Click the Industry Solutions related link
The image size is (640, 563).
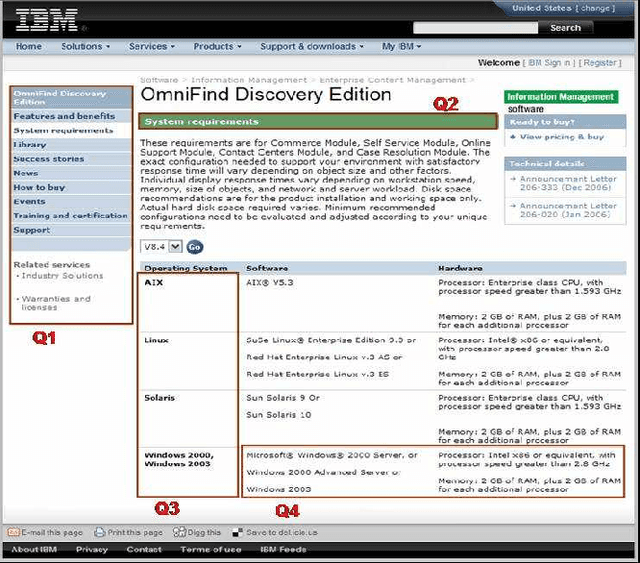62,276
